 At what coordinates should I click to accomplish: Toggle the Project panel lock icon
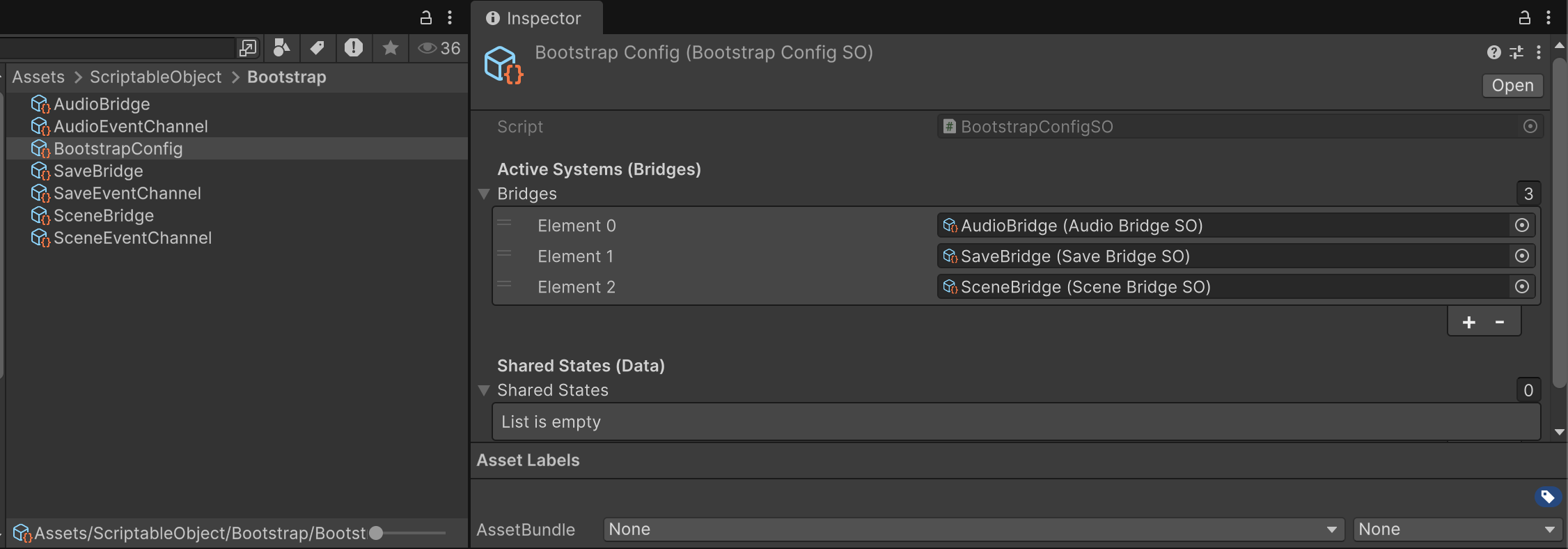pyautogui.click(x=426, y=17)
